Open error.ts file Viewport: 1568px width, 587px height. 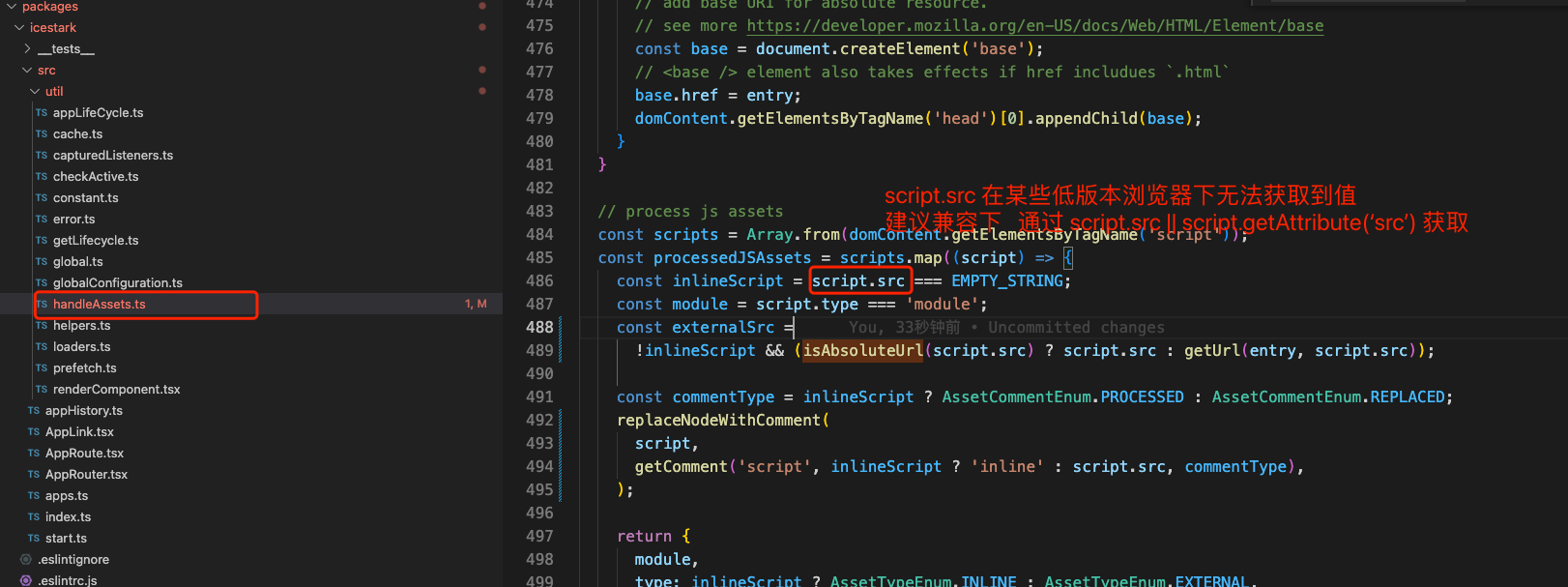point(74,219)
